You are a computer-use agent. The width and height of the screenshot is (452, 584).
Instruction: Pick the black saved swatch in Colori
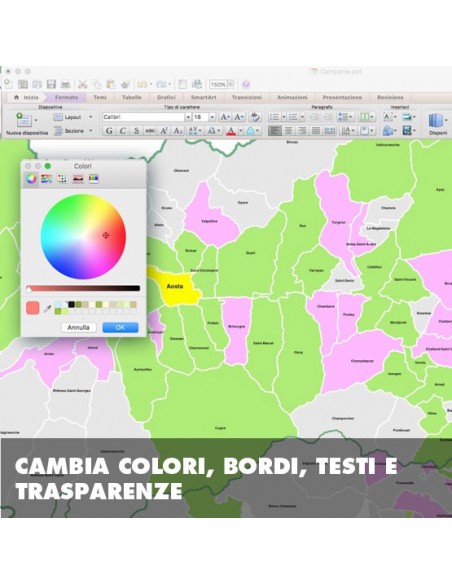[x=71, y=305]
